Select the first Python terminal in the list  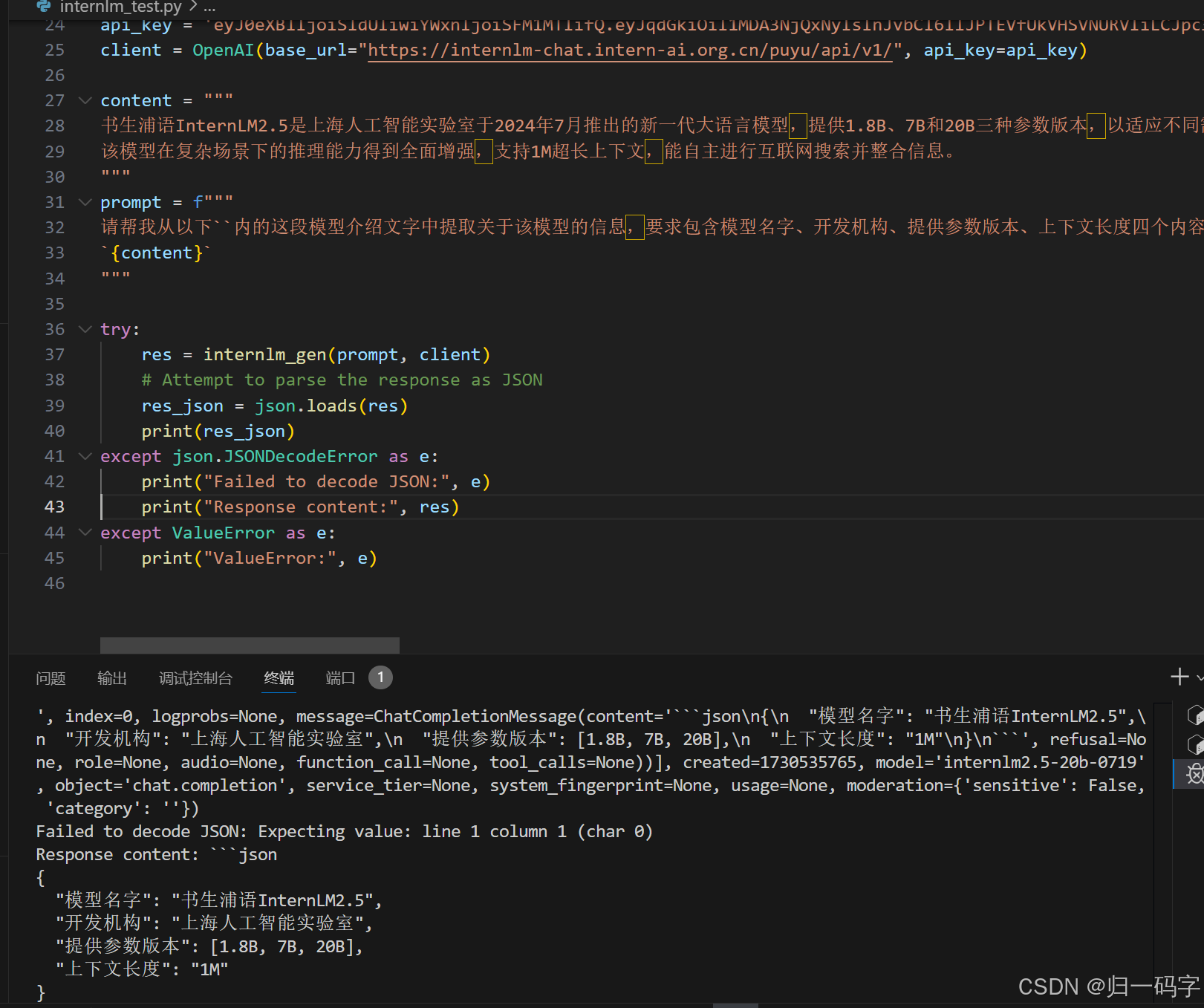pos(1196,715)
